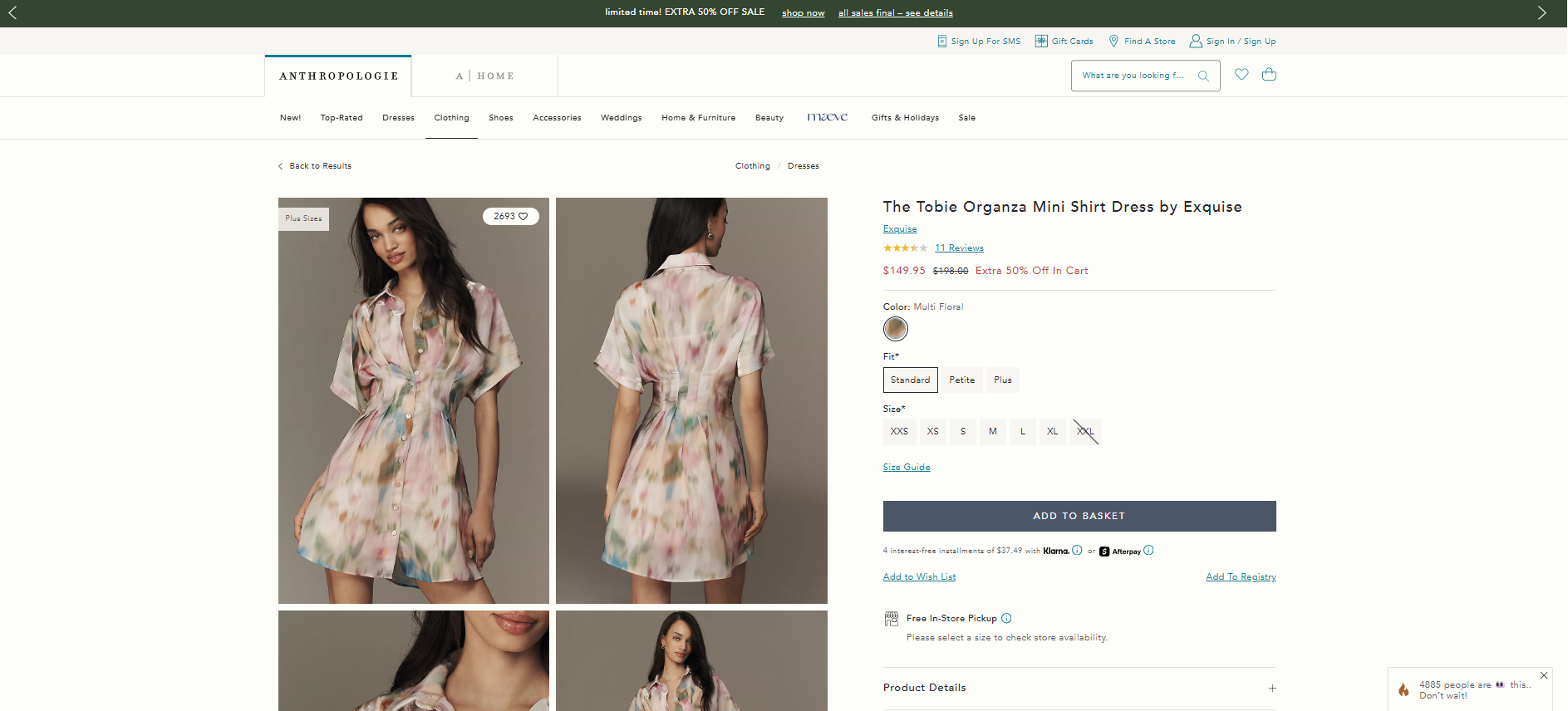Screen dimensions: 1568x711
Task: Choose size XL
Action: tap(1053, 431)
